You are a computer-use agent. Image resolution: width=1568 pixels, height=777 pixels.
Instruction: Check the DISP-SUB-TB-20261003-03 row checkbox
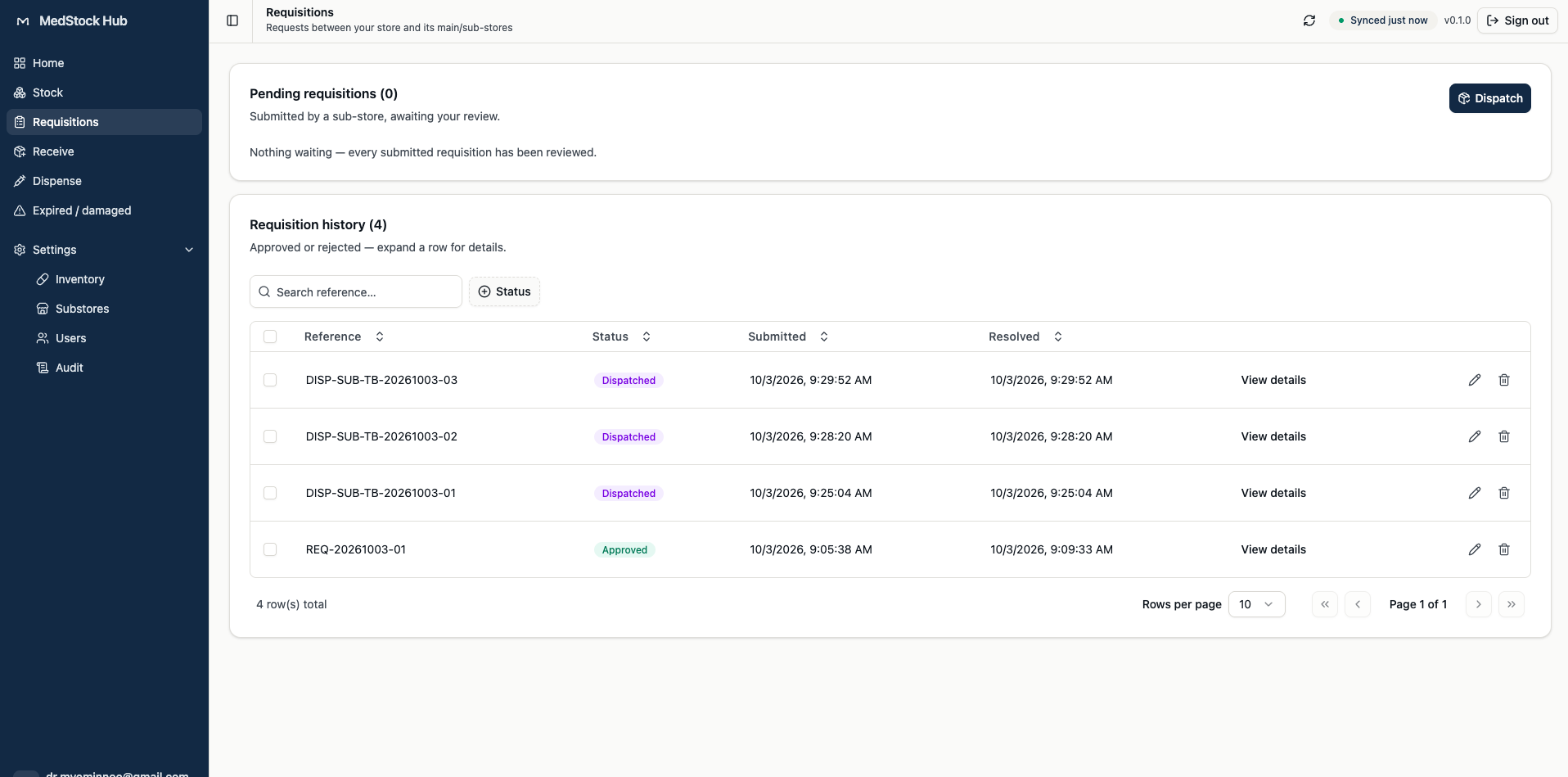tap(270, 380)
